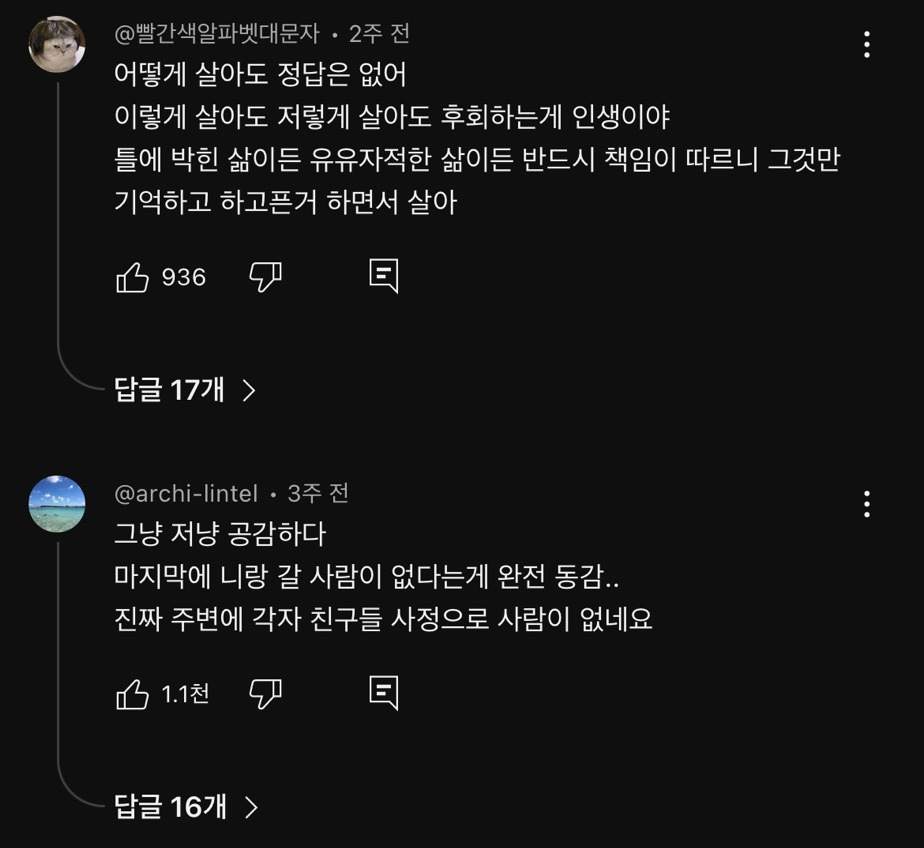Viewport: 924px width, 848px height.
Task: Visit the @빨간색알파벳대문자 channel name
Action: [217, 34]
